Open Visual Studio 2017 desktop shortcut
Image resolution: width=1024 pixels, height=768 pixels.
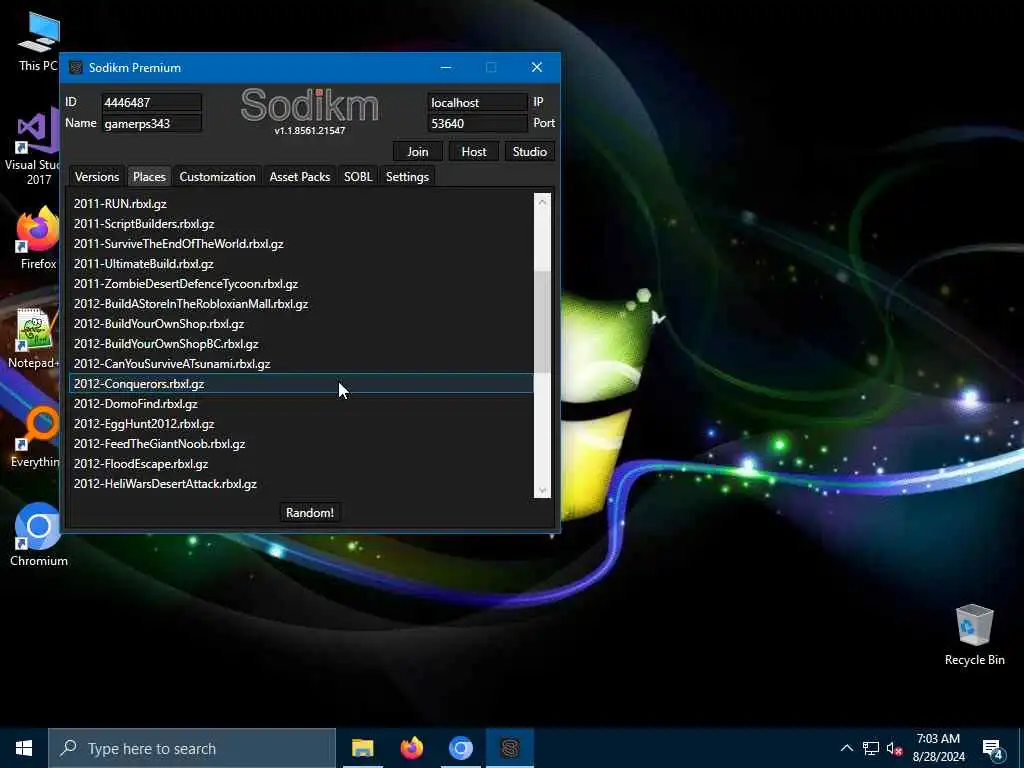click(34, 147)
